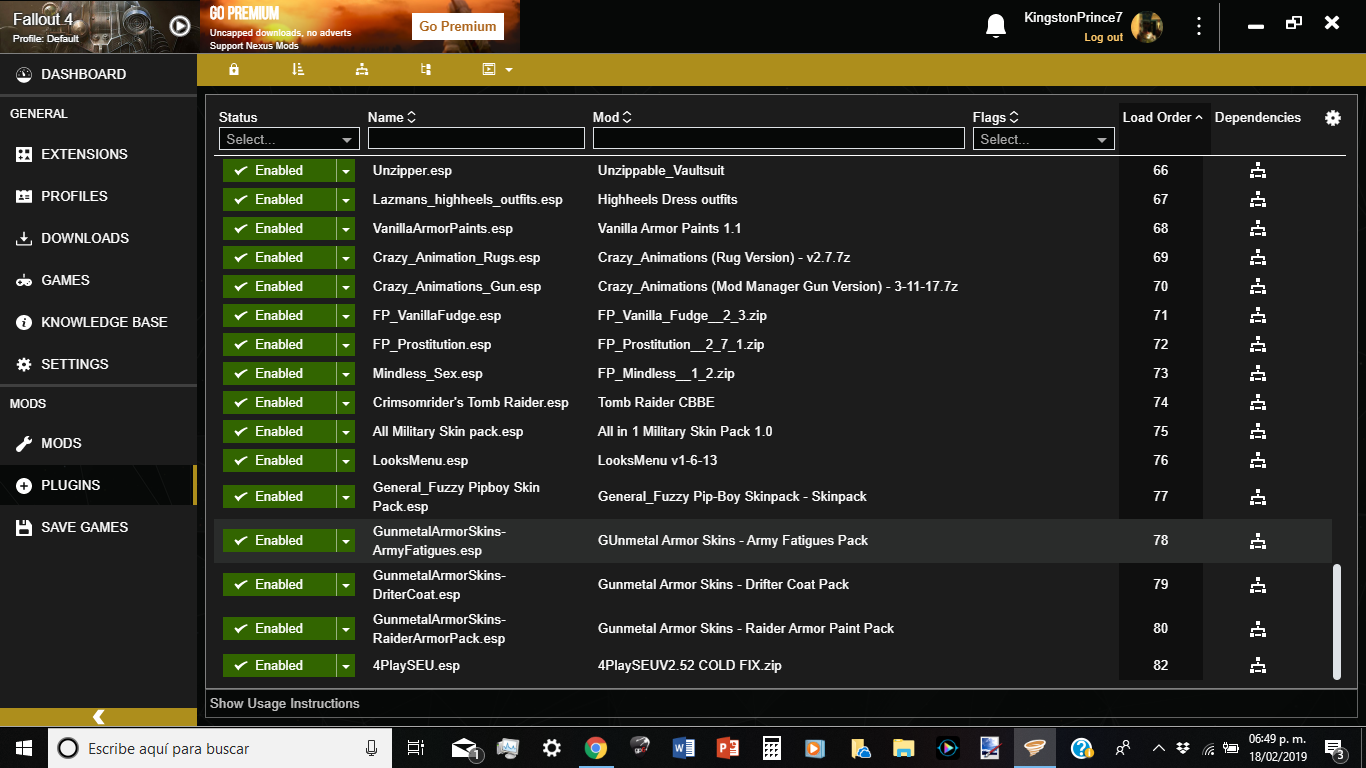Viewport: 1366px width, 768px height.
Task: Toggle Enabled status for FP_VanillaFudge.esp
Action: [x=279, y=315]
